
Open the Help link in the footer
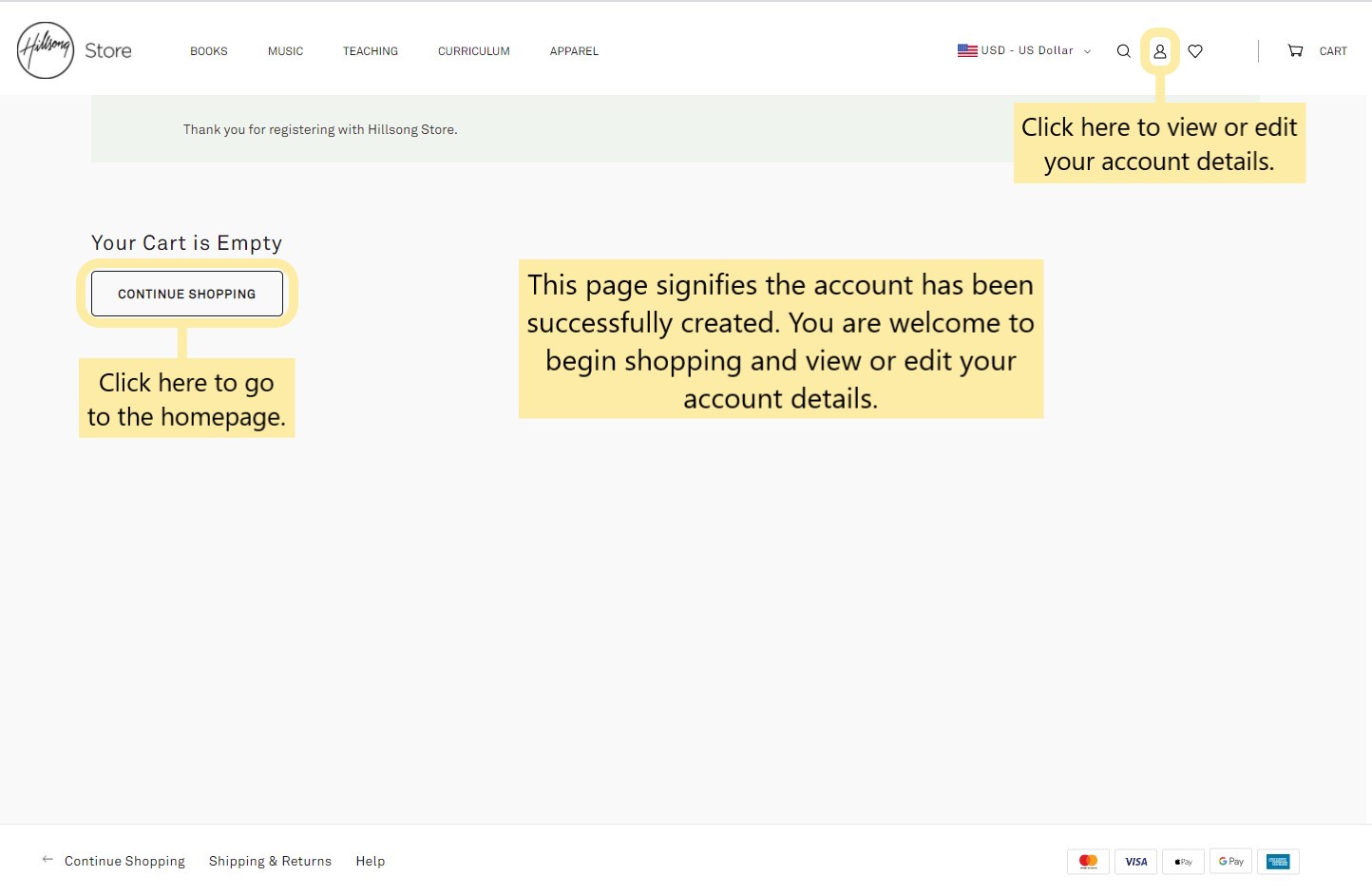pyautogui.click(x=371, y=861)
